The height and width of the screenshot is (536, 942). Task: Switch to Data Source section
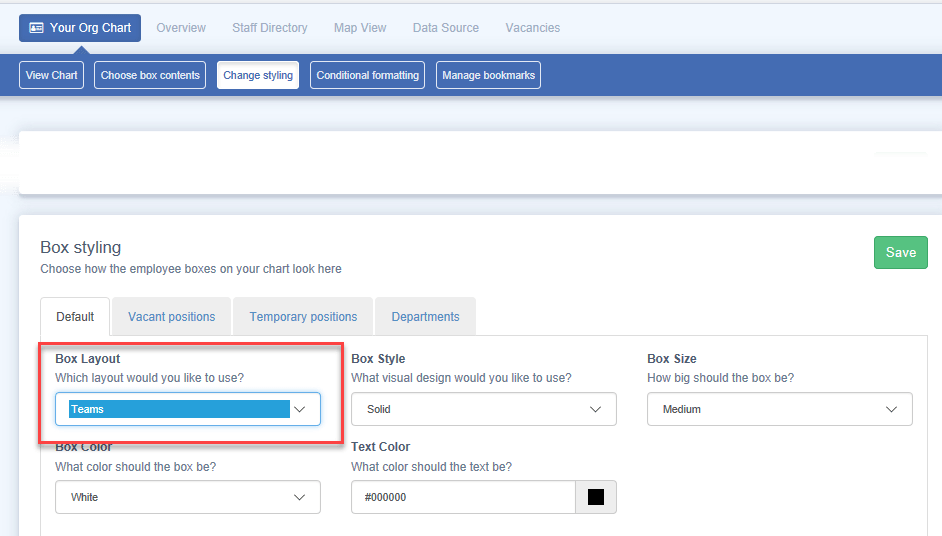point(445,28)
